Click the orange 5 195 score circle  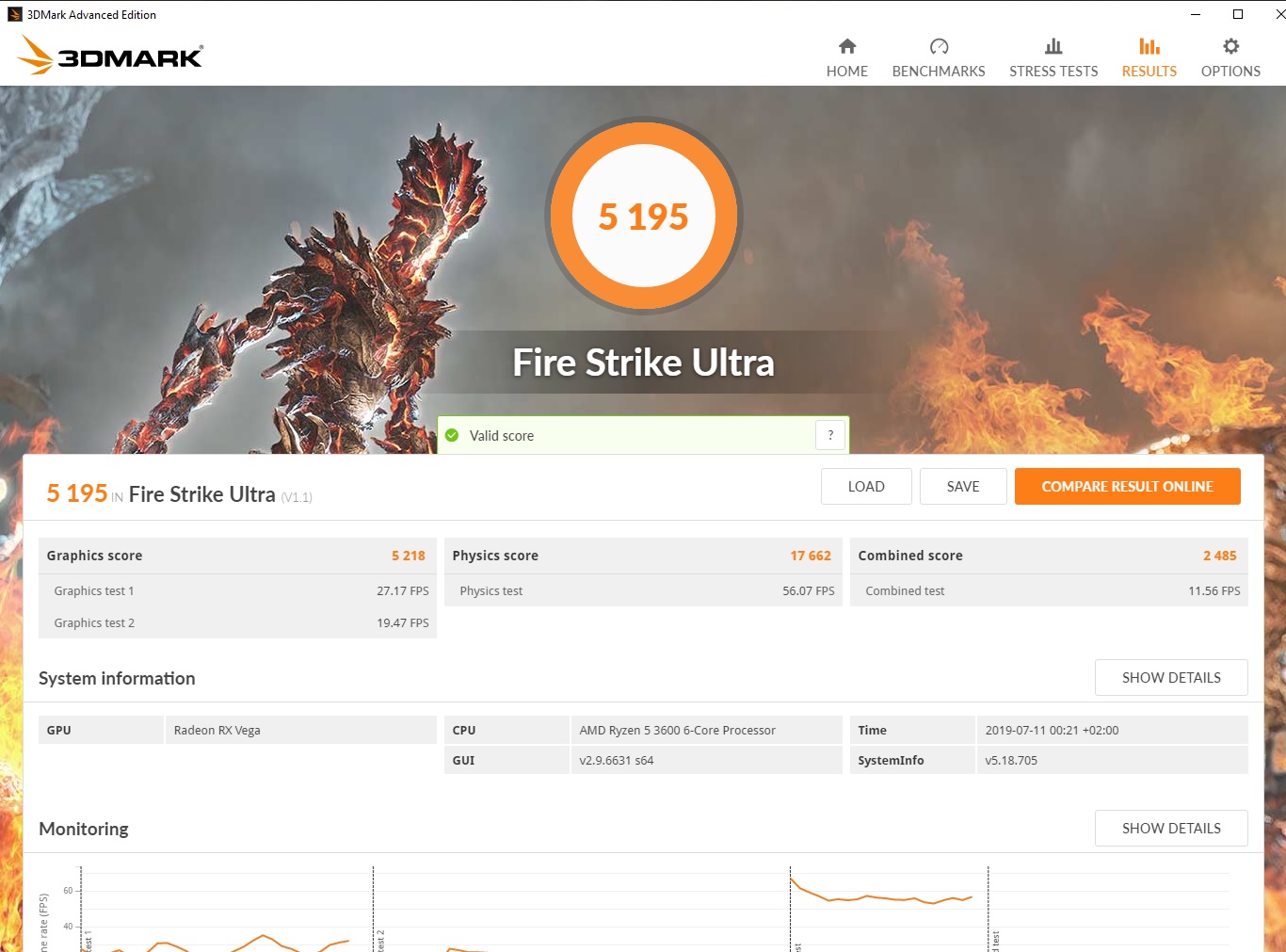point(644,217)
